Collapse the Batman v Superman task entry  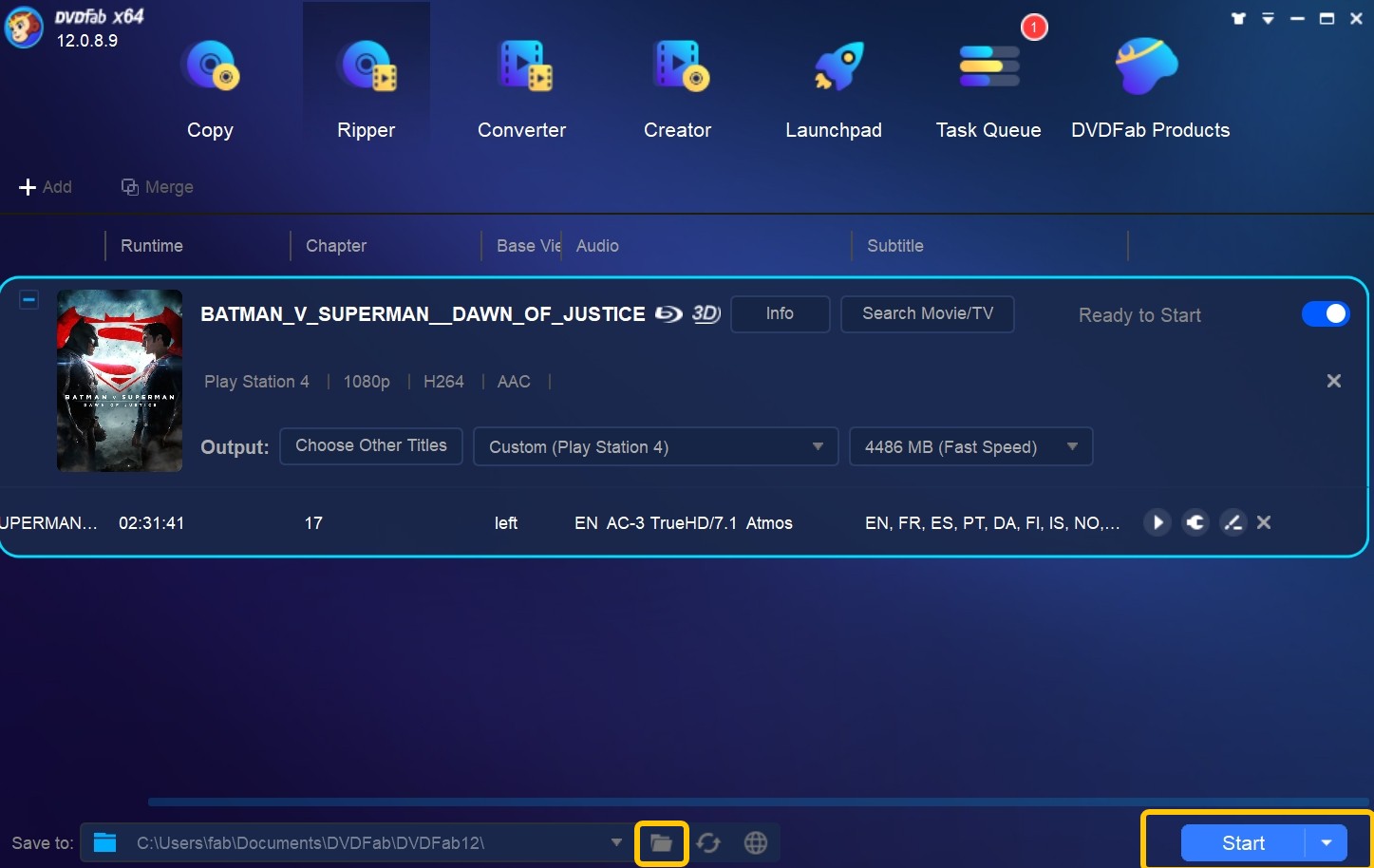click(29, 300)
